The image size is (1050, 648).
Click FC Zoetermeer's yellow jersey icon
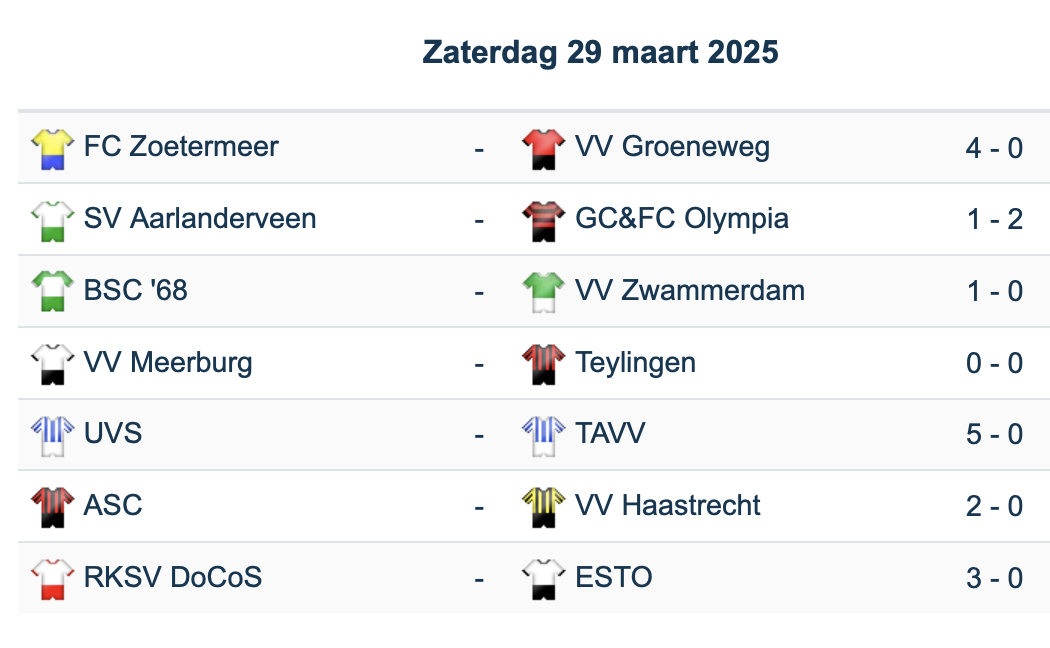point(52,148)
